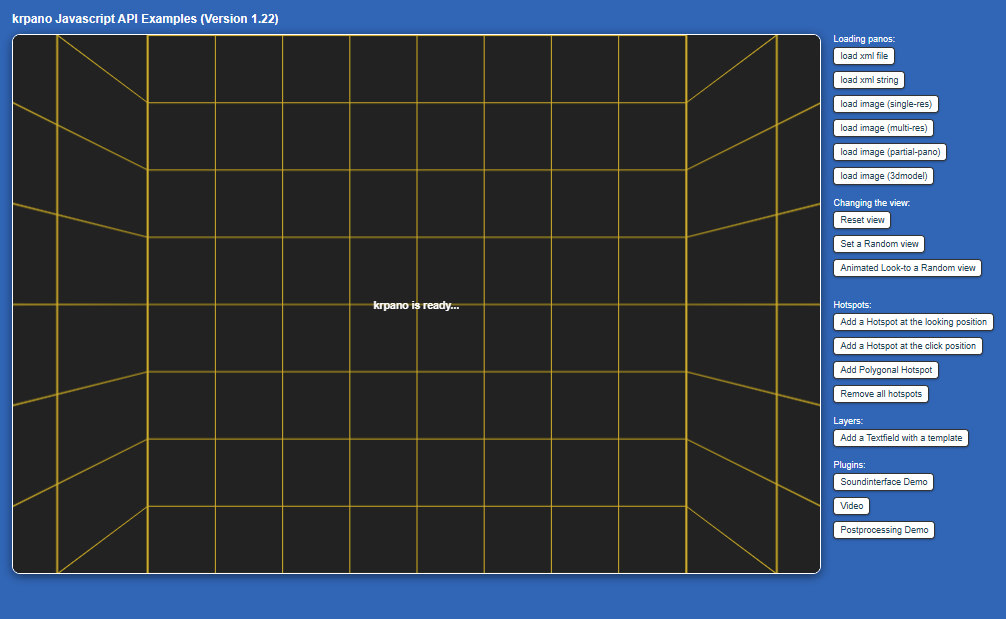This screenshot has height=619, width=1006.
Task: Click the 'krpano is ready...' text in viewer
Action: tap(416, 305)
